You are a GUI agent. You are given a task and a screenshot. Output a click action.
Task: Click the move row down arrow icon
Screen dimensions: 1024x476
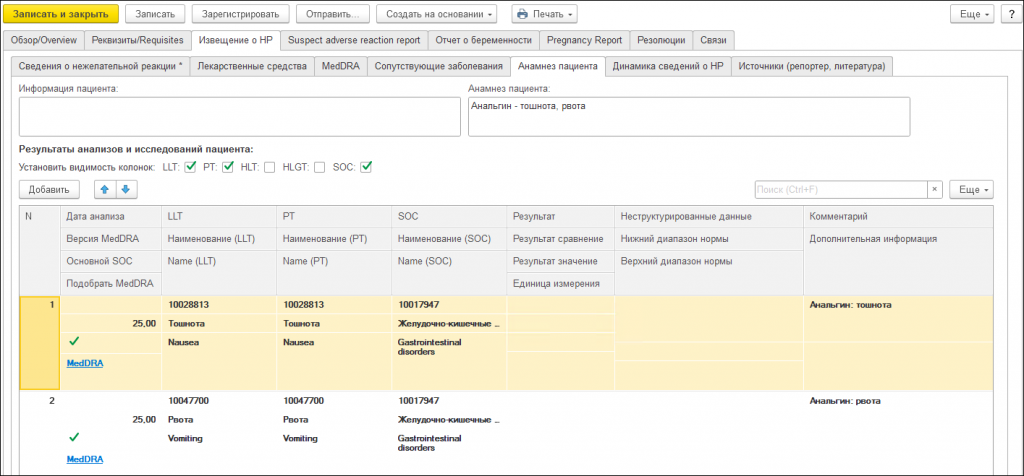pyautogui.click(x=126, y=189)
